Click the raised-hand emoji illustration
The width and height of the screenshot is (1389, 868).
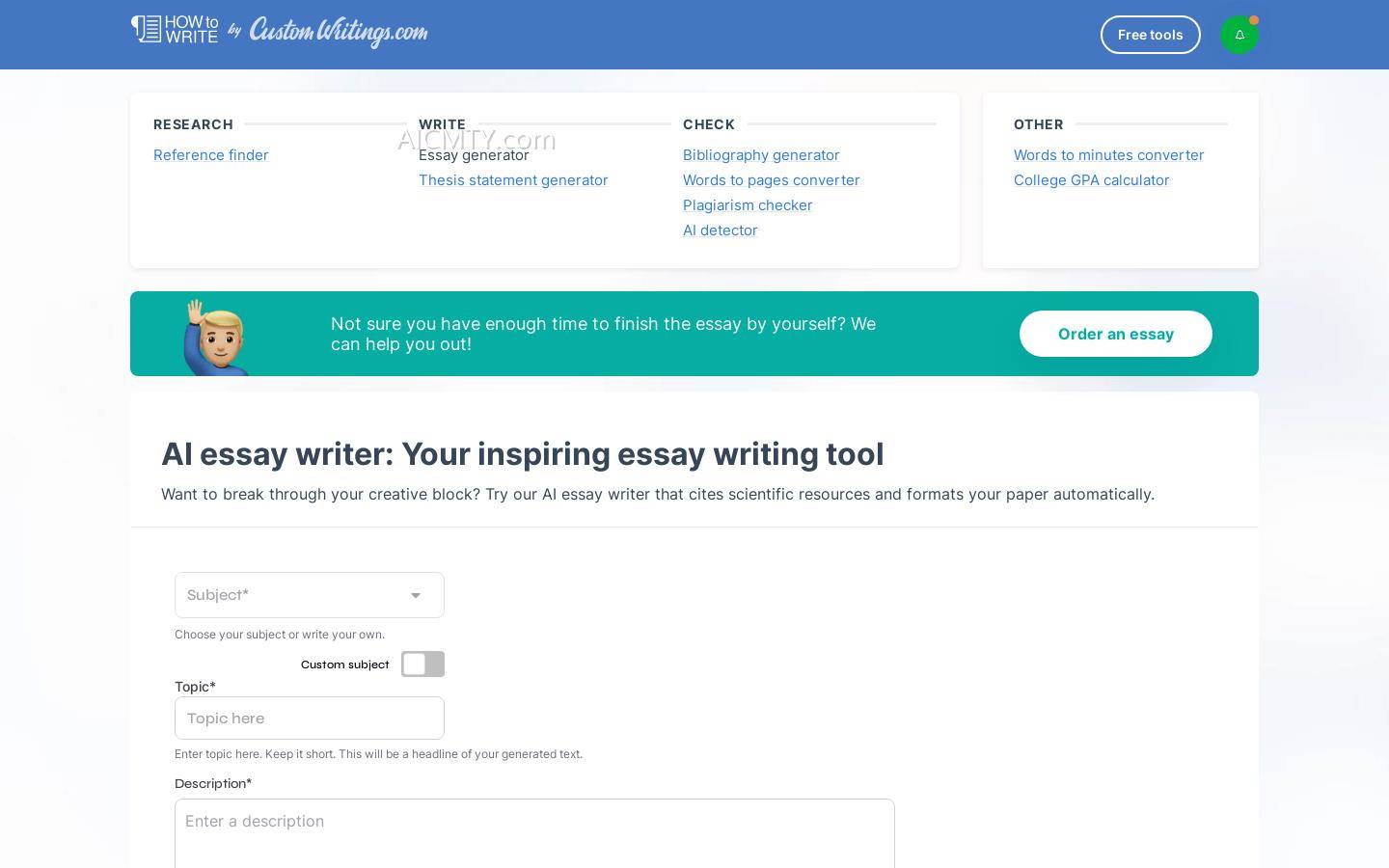click(217, 336)
